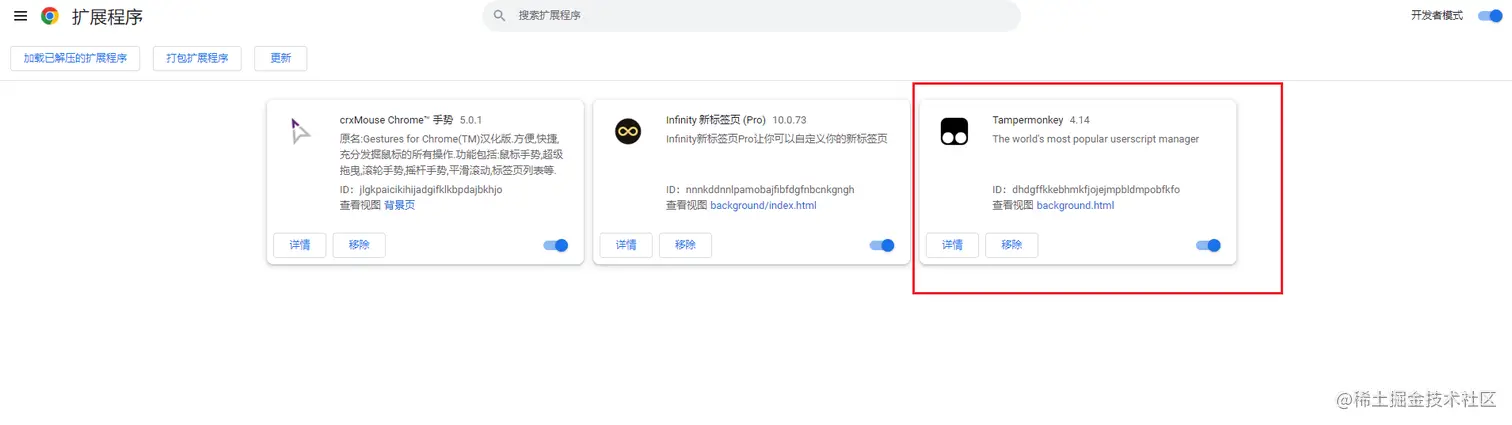
Task: Click the 更新 update button
Action: pos(281,58)
